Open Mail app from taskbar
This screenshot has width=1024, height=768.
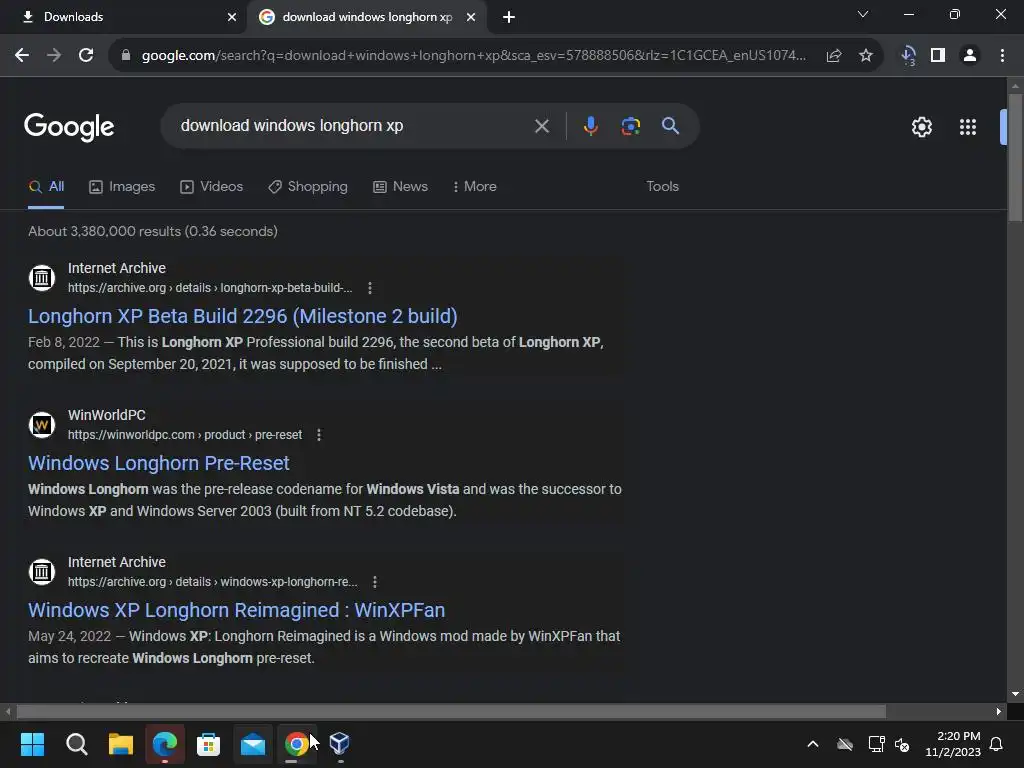click(x=253, y=744)
